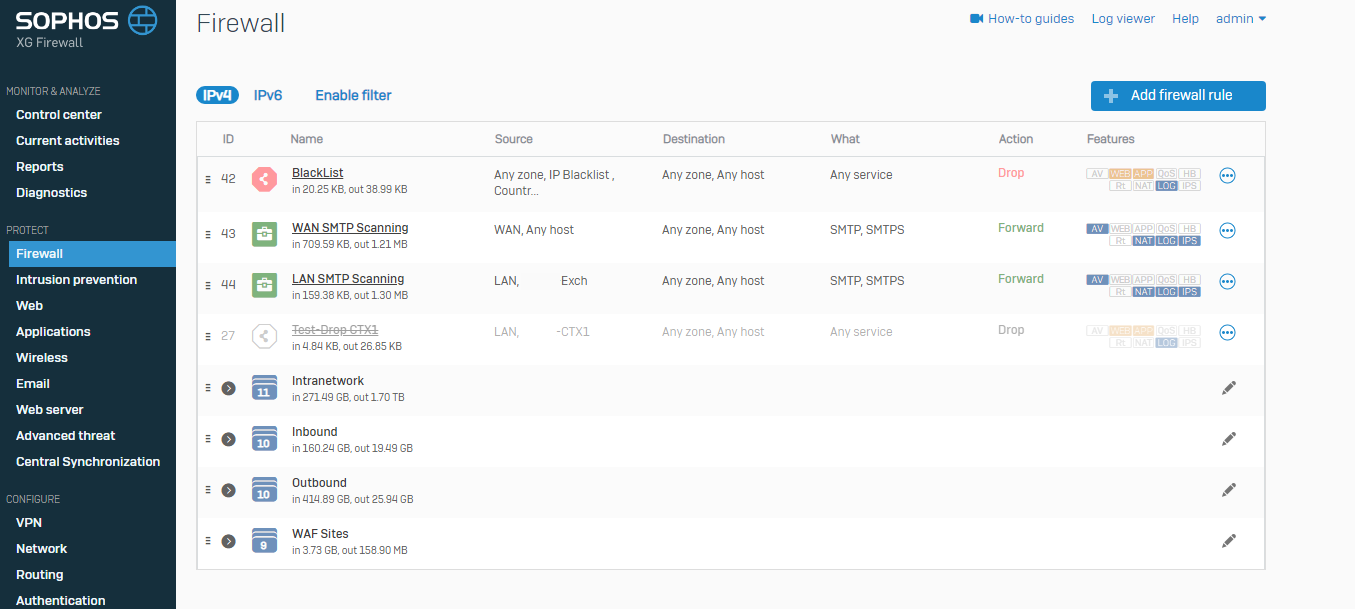This screenshot has width=1355, height=609.
Task: Toggle the LOG feature badge on BlackList rule
Action: (1166, 186)
